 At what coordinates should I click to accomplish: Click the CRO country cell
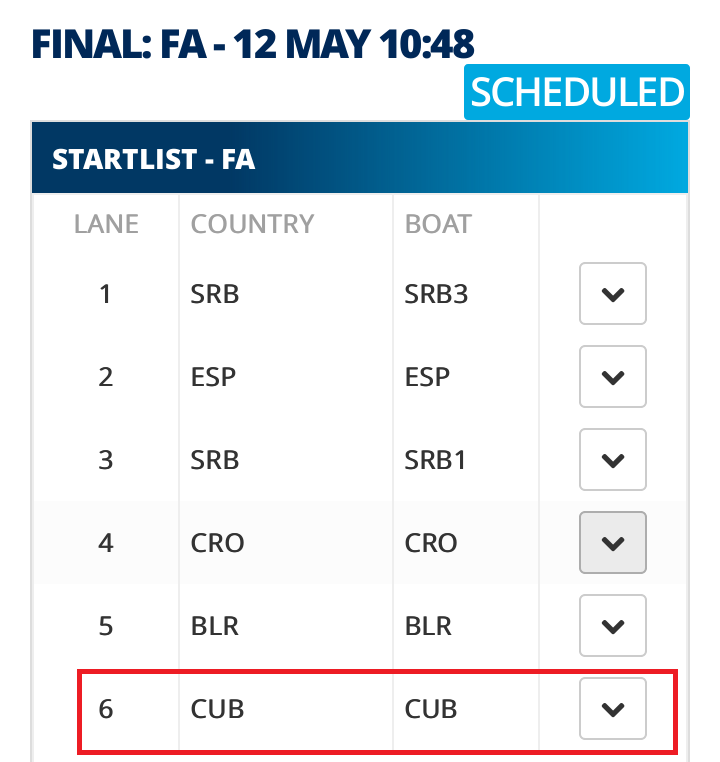pos(286,543)
